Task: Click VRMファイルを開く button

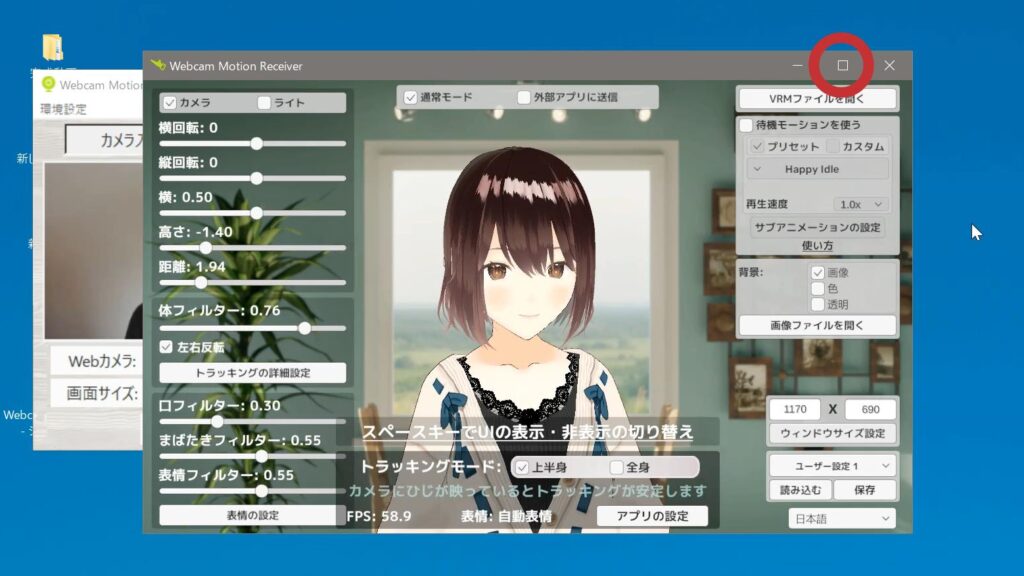Action: coord(817,99)
